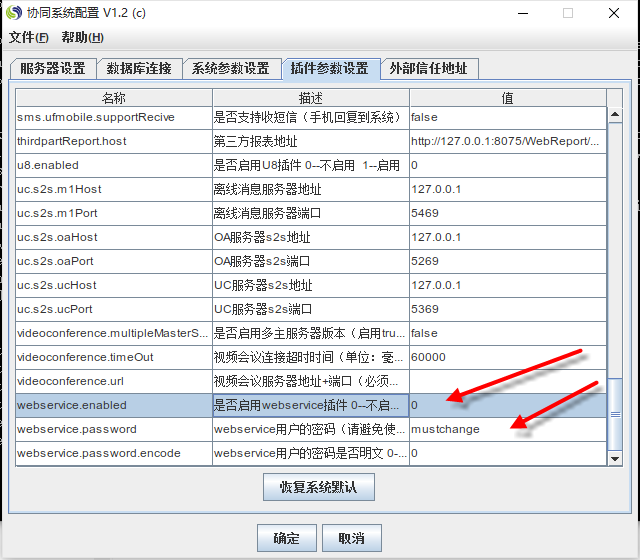Select the uc.s2s.m1Port name cell
This screenshot has height=560, width=640.
[x=114, y=213]
